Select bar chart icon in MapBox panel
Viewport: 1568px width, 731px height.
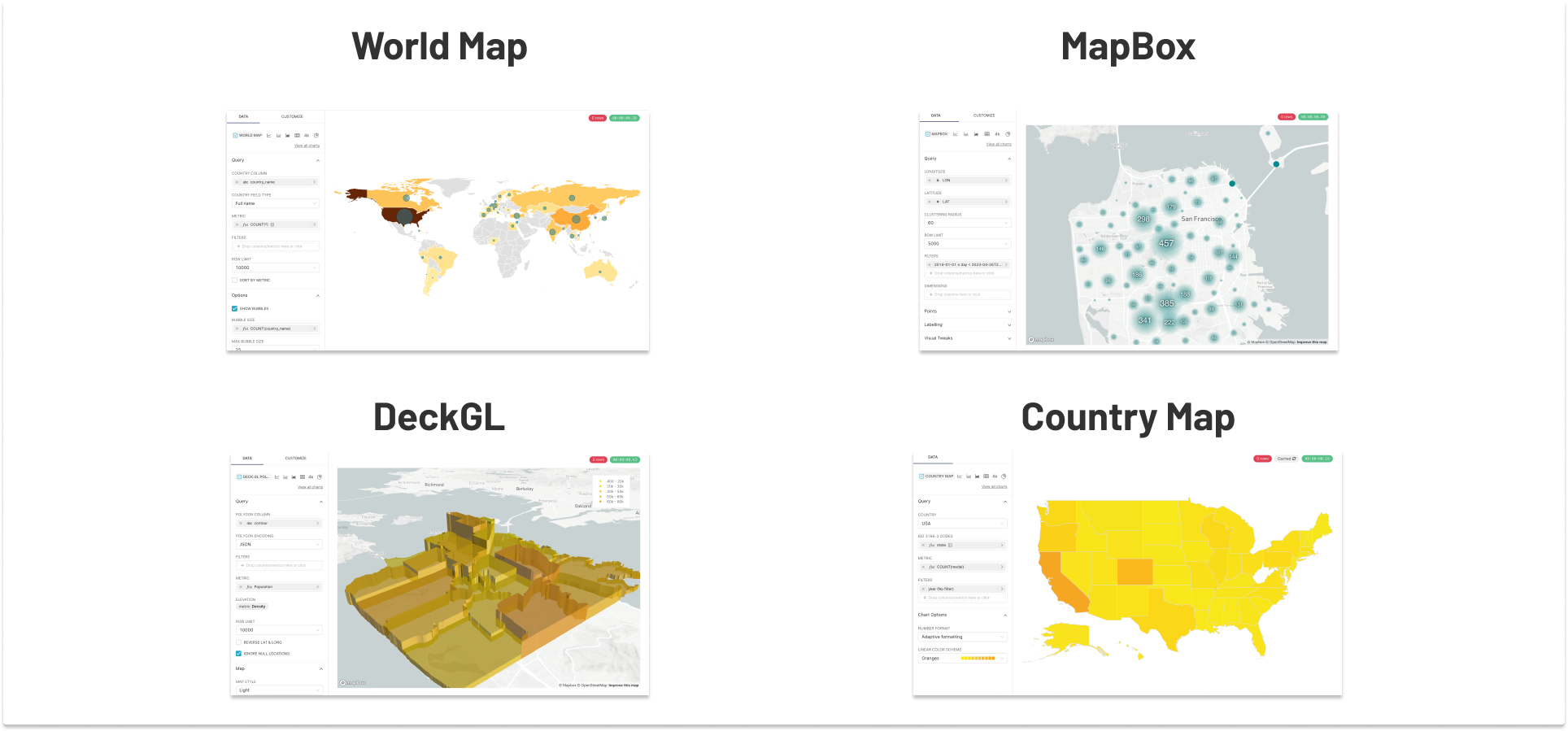965,134
